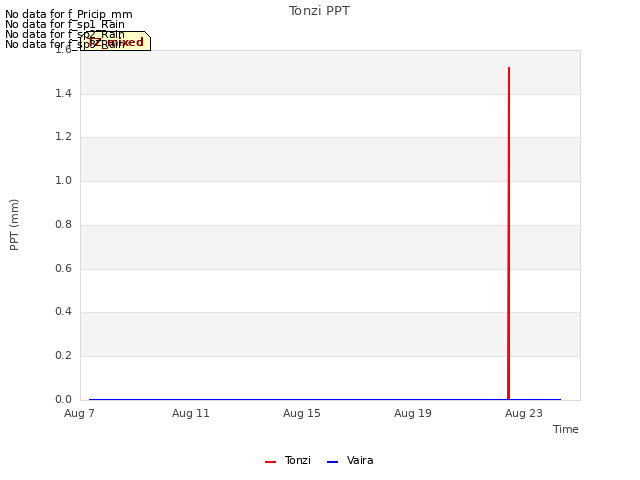Click the 'PPT (mm)' y-axis label

(x=14, y=225)
